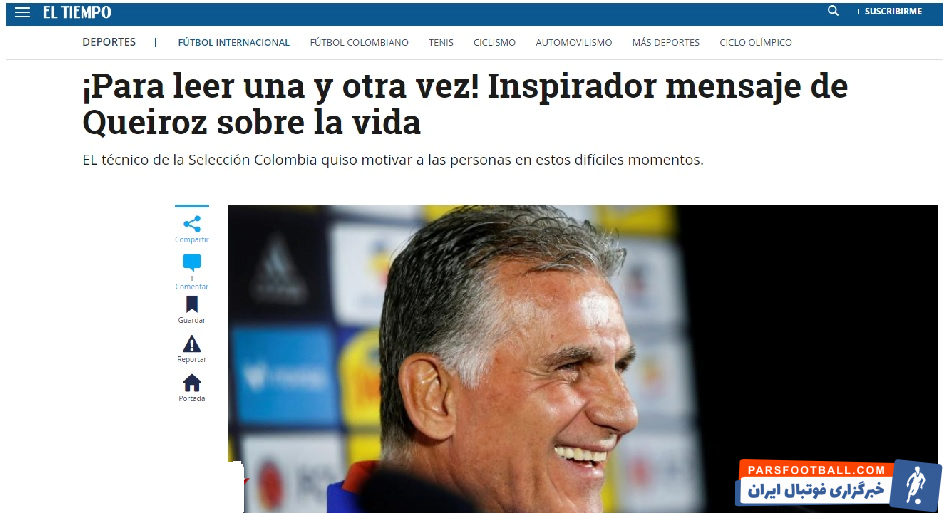The image size is (943, 513).
Task: Select the FÚTBOL COLOMBIANO tab
Action: pyautogui.click(x=359, y=43)
